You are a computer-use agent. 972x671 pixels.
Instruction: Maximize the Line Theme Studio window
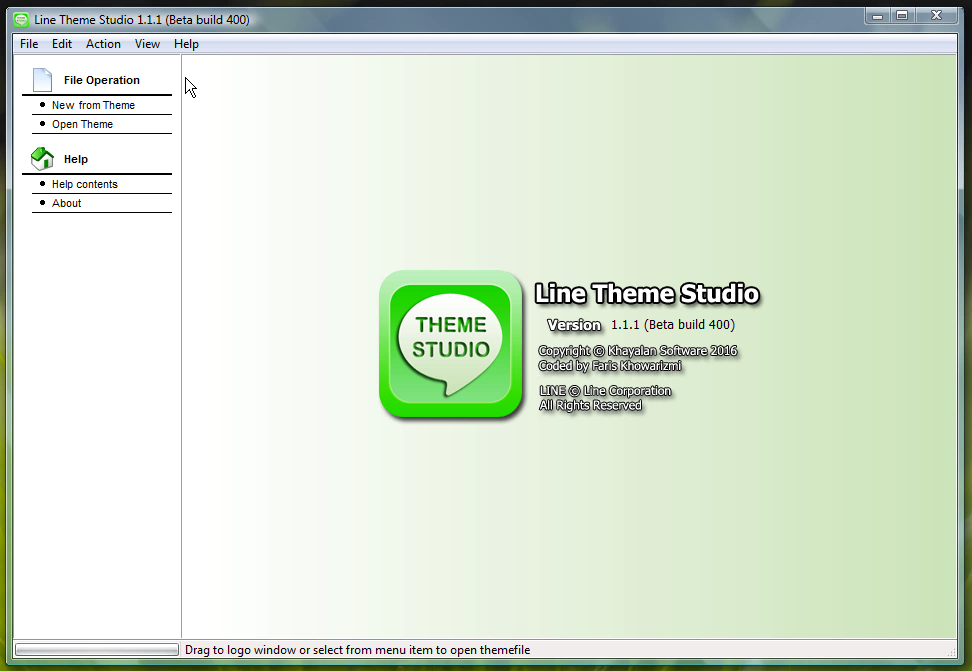pyautogui.click(x=902, y=16)
